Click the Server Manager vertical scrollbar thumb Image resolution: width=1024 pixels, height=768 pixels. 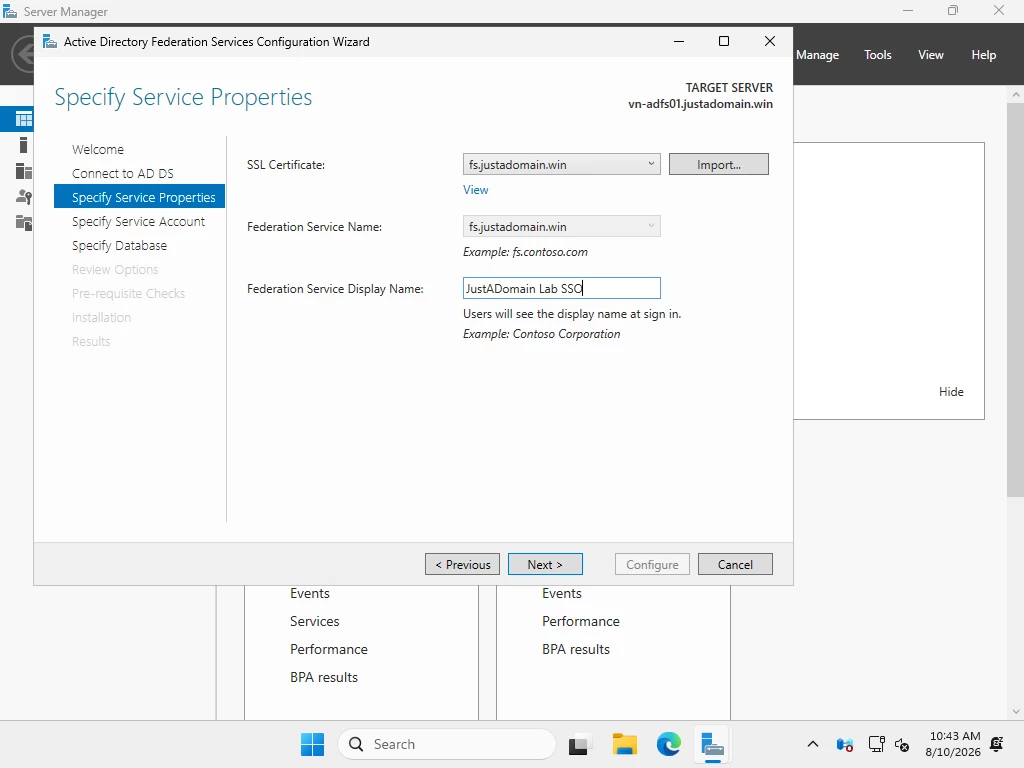[x=1015, y=298]
